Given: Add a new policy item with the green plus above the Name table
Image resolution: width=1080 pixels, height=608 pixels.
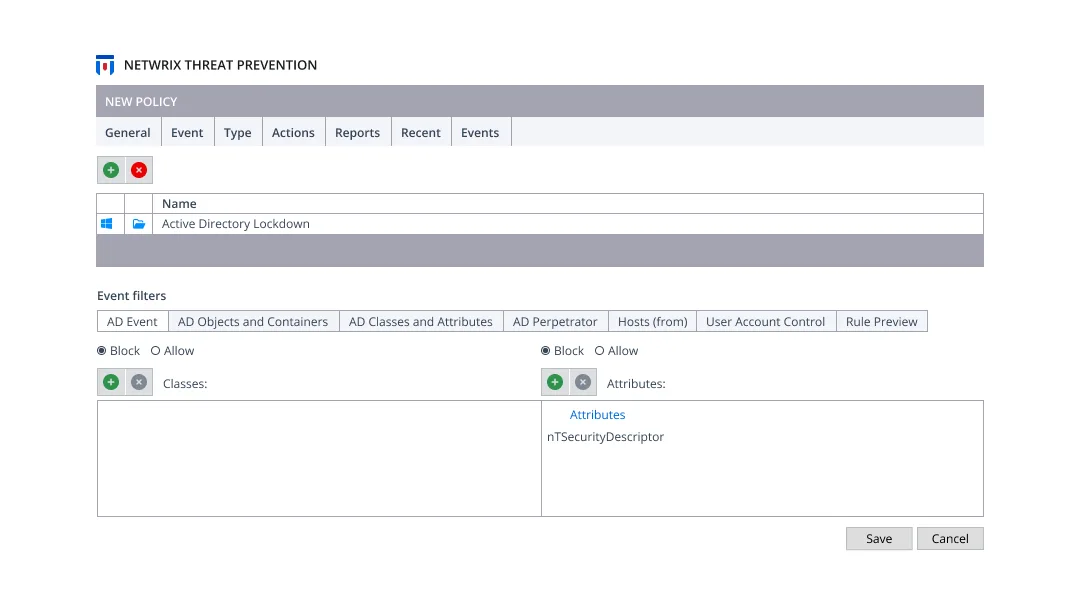Looking at the screenshot, I should (111, 170).
